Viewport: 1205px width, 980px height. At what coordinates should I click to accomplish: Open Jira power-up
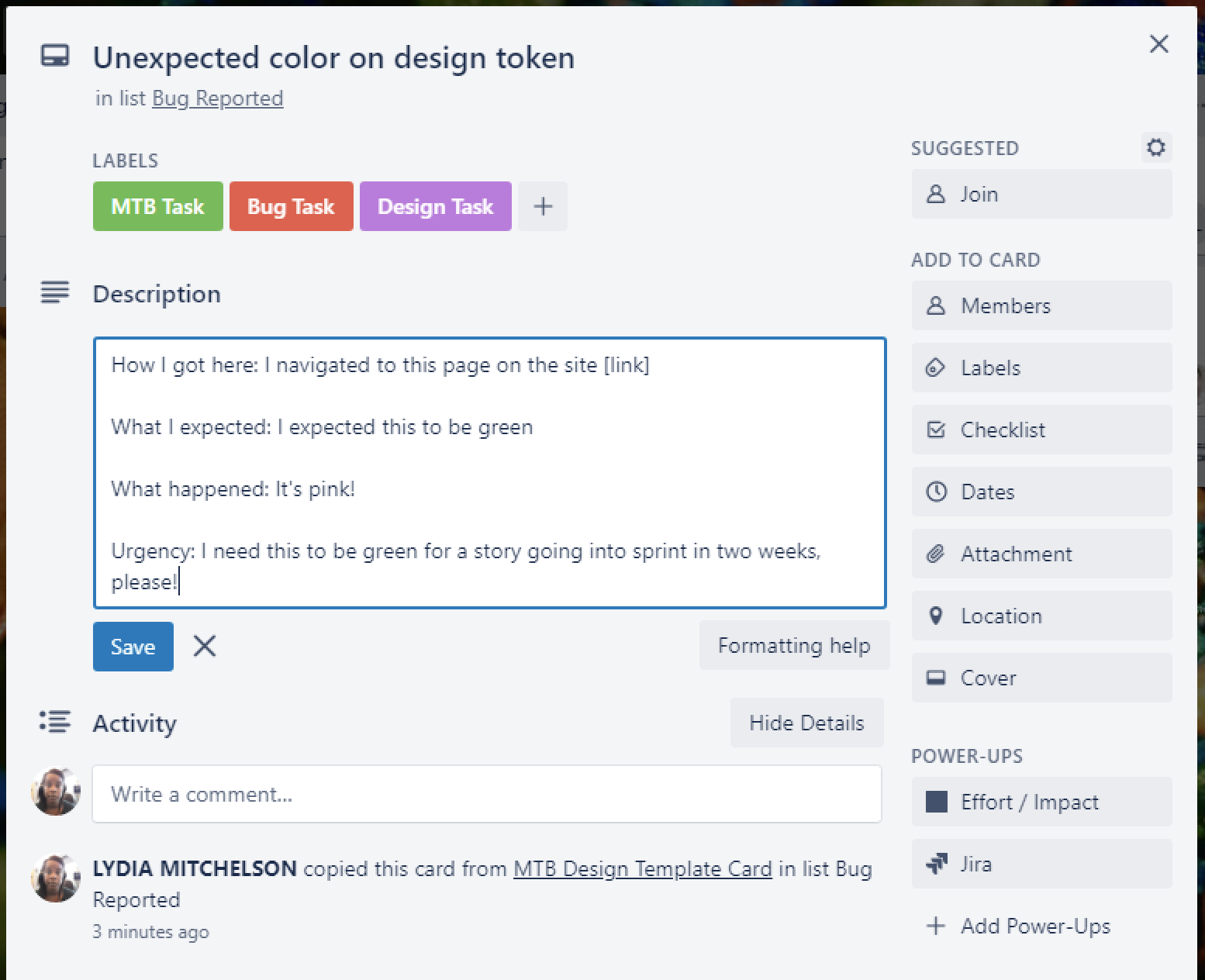click(1041, 864)
